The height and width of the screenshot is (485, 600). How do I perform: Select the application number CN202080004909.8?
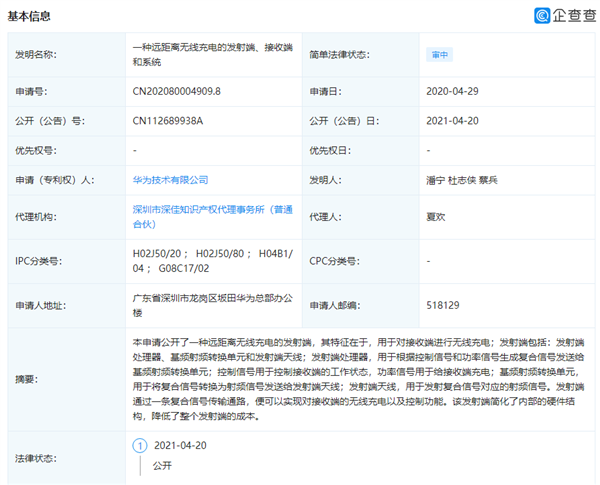179,90
